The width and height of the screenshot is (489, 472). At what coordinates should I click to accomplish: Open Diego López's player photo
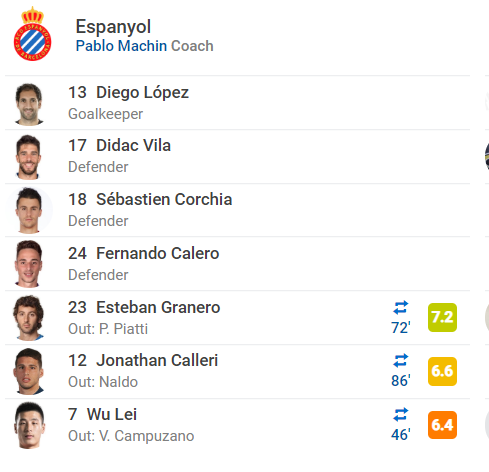point(29,104)
